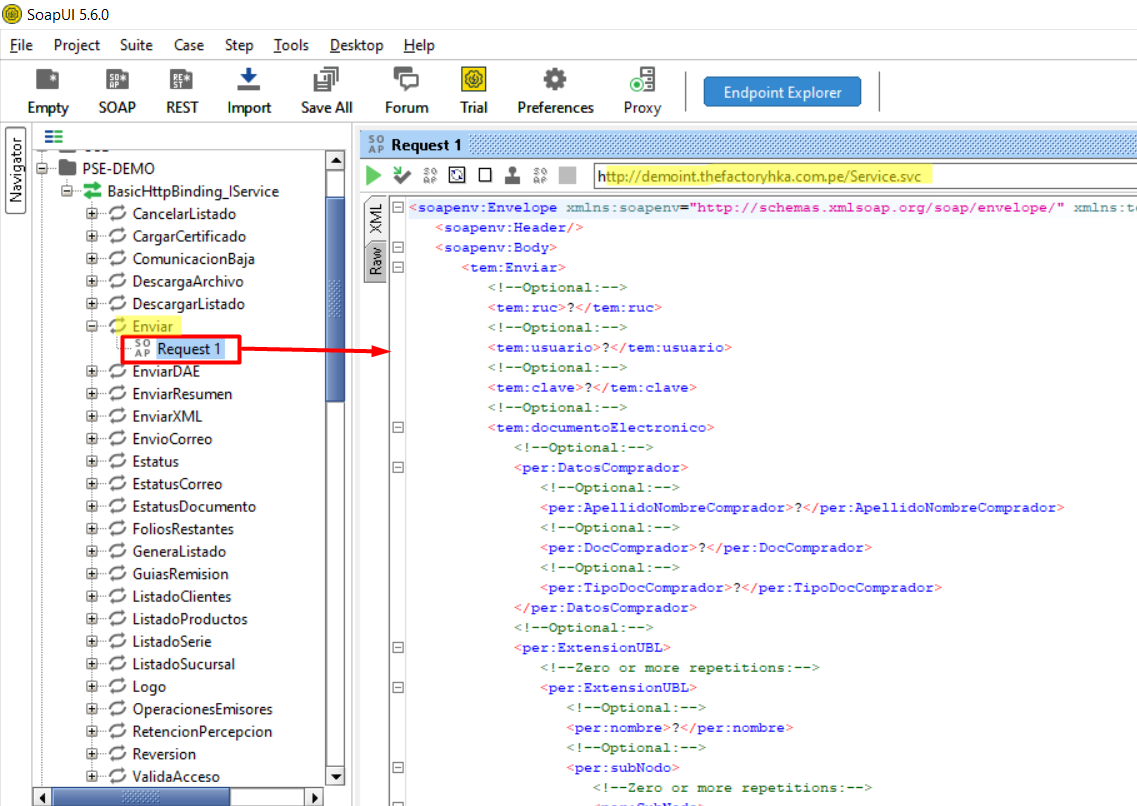Click the Navigator vertical scrollbar up arrow
Viewport: 1137px width, 806px height.
tap(335, 160)
